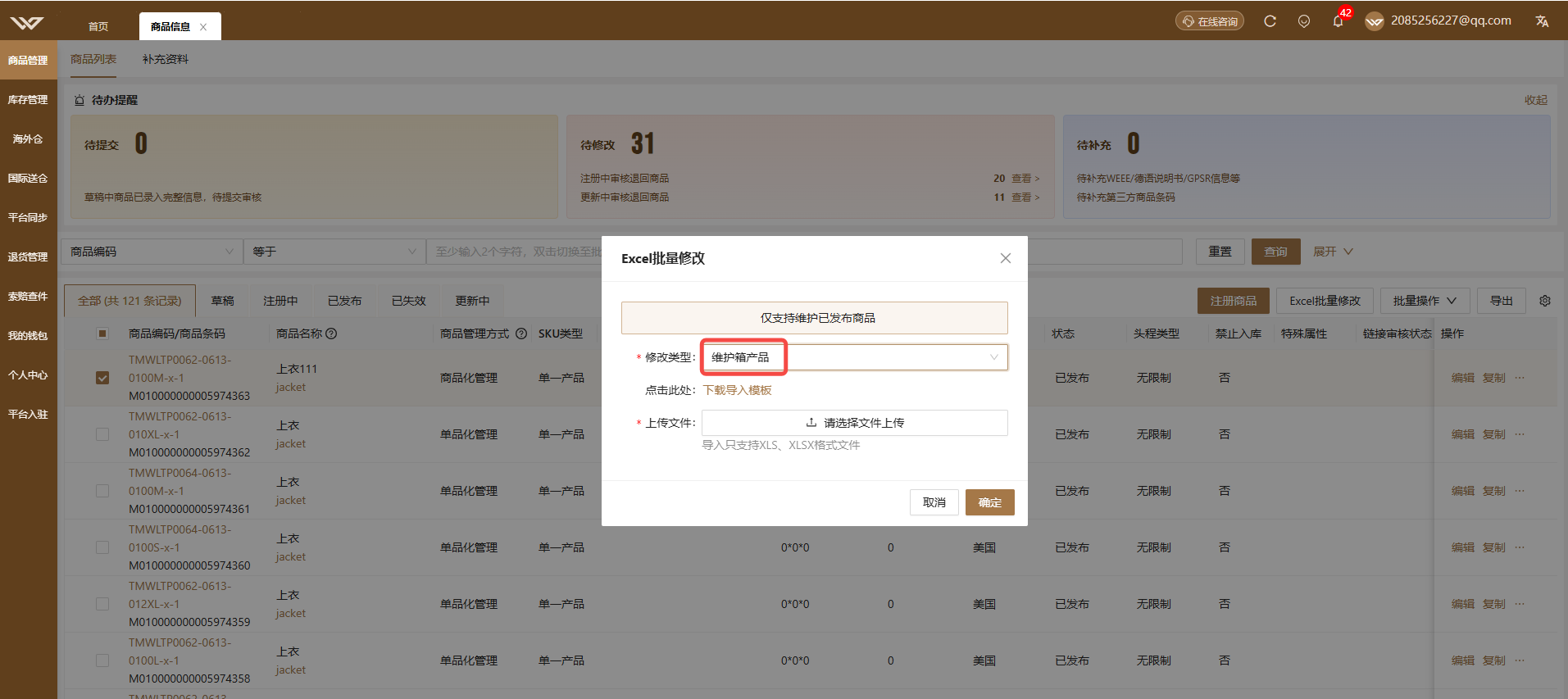
Task: Click the 重置 button
Action: pyautogui.click(x=1220, y=252)
